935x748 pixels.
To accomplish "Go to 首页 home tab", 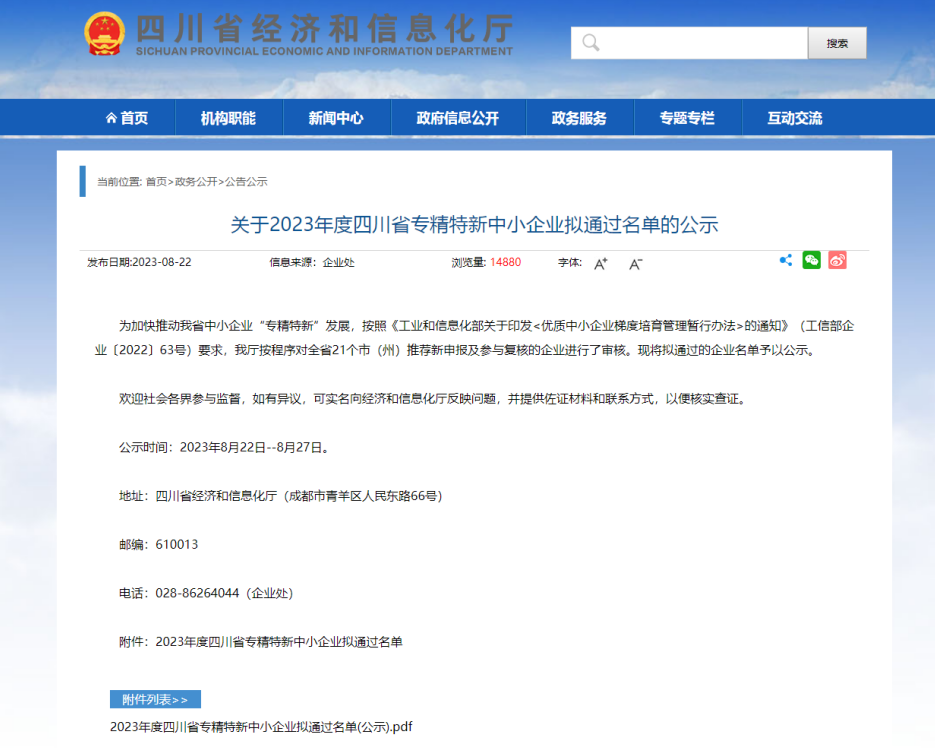I will pyautogui.click(x=127, y=118).
